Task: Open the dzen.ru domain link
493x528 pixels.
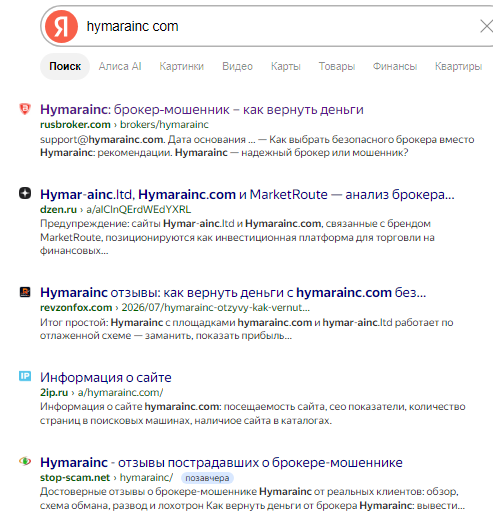Action: (x=58, y=209)
